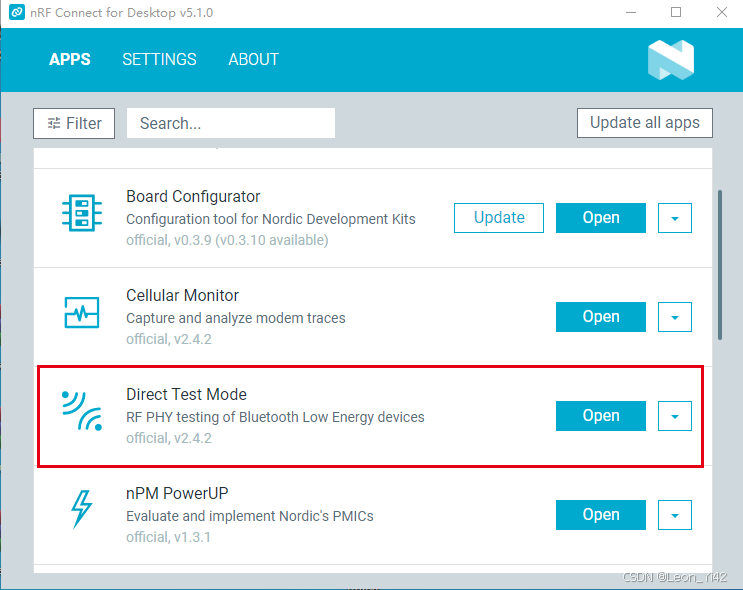This screenshot has height=590, width=743.
Task: Open the ABOUT tab
Action: click(x=254, y=59)
